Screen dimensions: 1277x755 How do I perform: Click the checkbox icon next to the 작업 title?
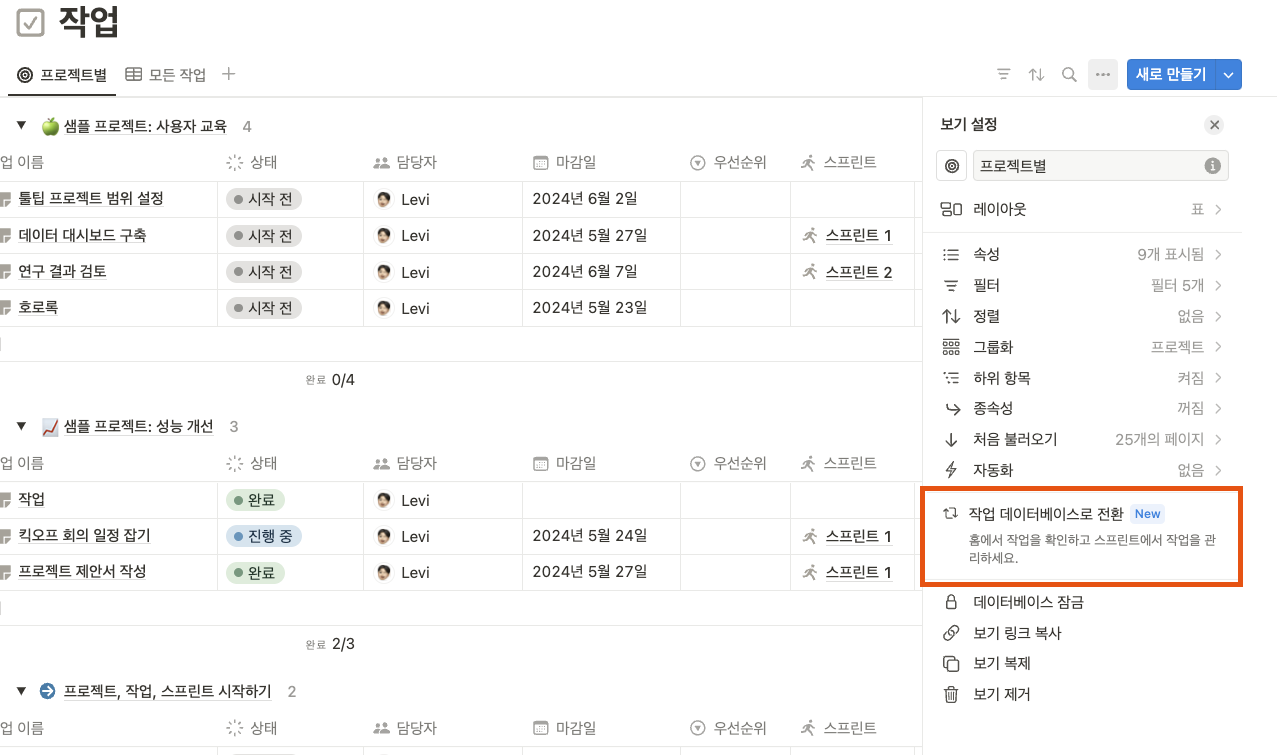(x=31, y=22)
